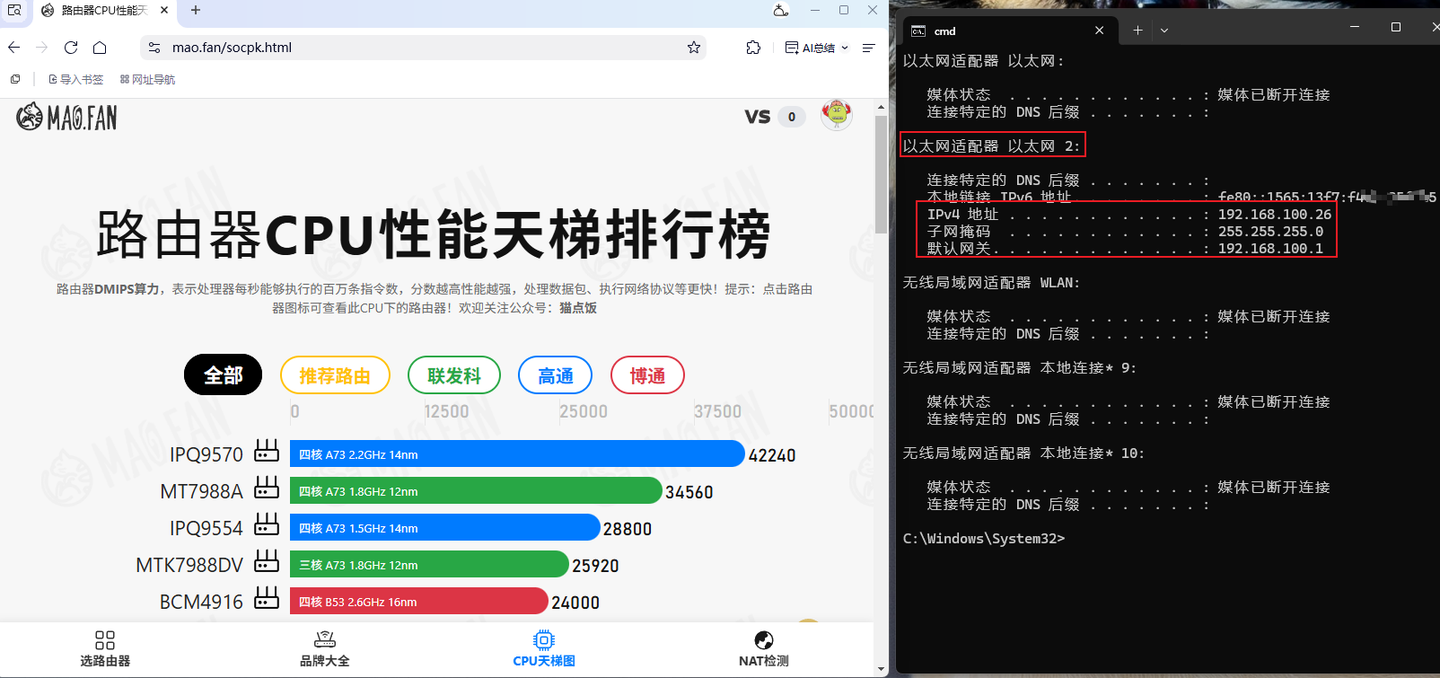
Task: Click the page scrollbar up arrow
Action: [x=881, y=105]
